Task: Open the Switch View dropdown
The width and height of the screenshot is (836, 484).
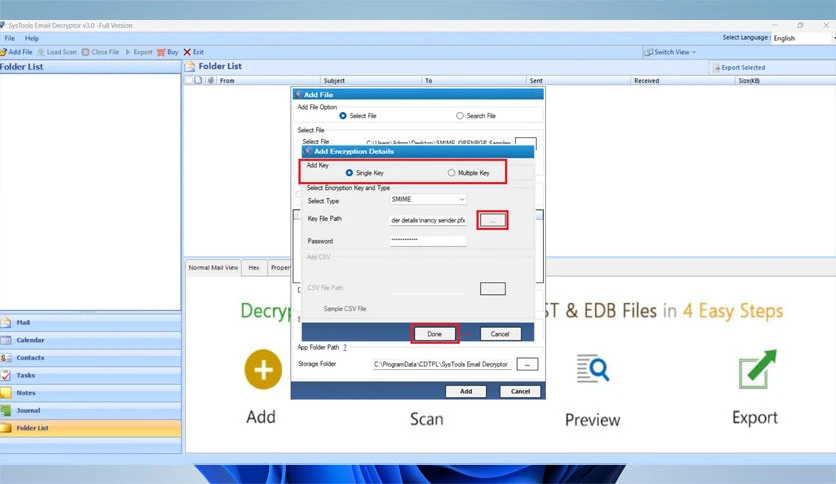Action: point(670,52)
